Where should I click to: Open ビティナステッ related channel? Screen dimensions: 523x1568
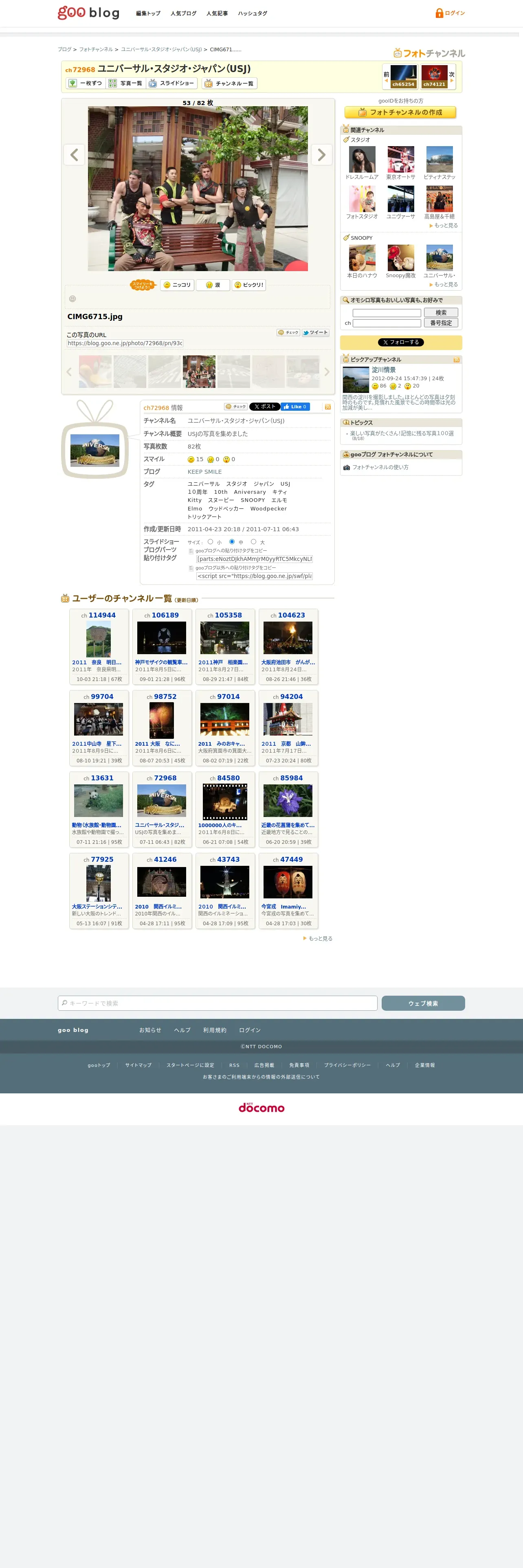(x=439, y=160)
